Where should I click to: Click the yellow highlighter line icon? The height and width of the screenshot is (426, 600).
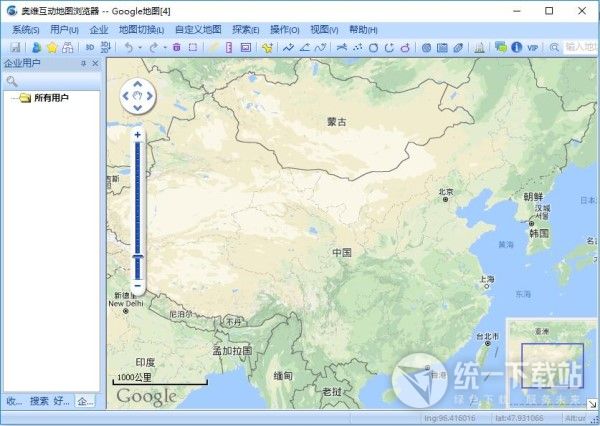[x=214, y=47]
